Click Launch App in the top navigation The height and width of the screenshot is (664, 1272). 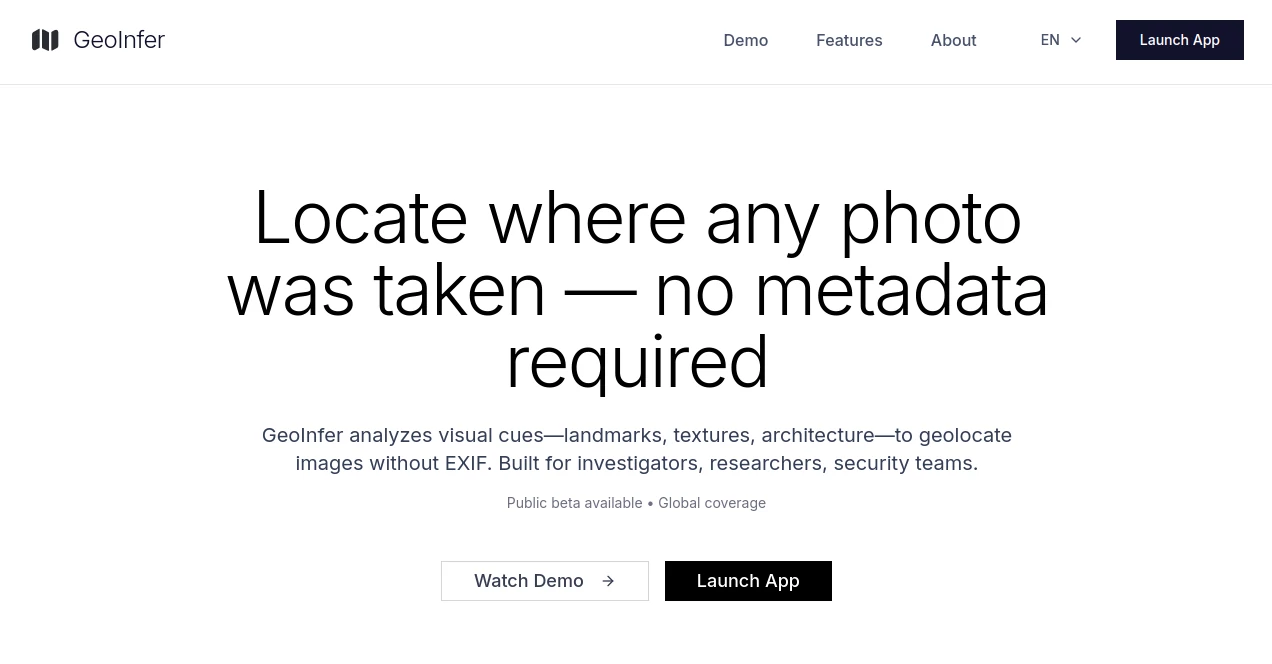tap(1179, 40)
